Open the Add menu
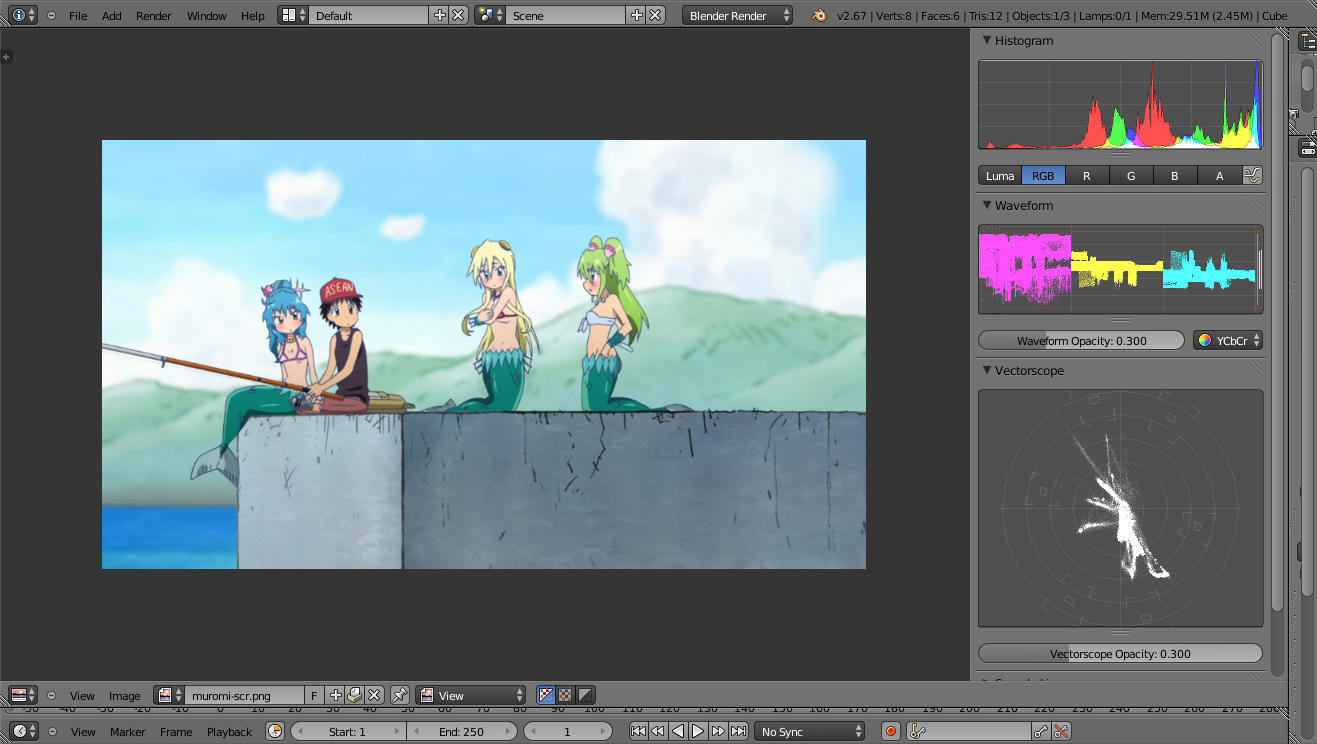 point(112,16)
